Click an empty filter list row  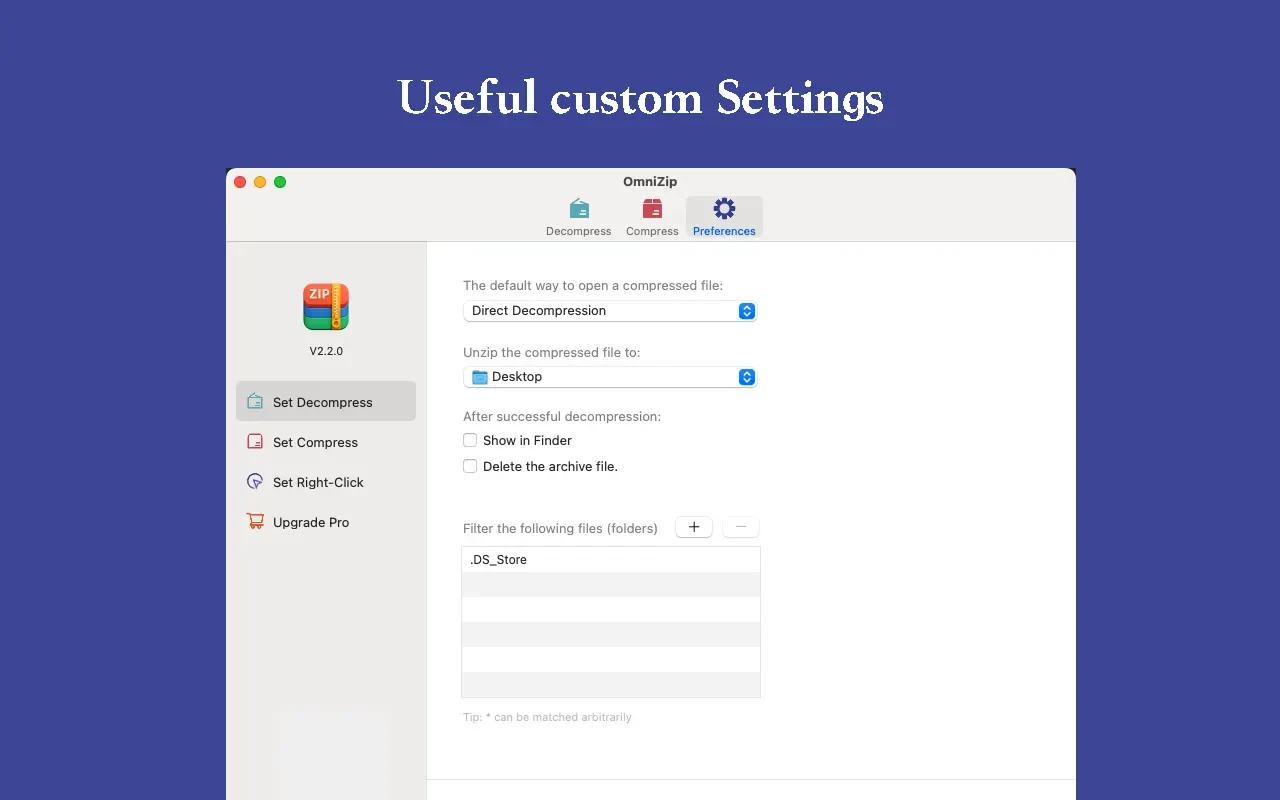click(610, 609)
